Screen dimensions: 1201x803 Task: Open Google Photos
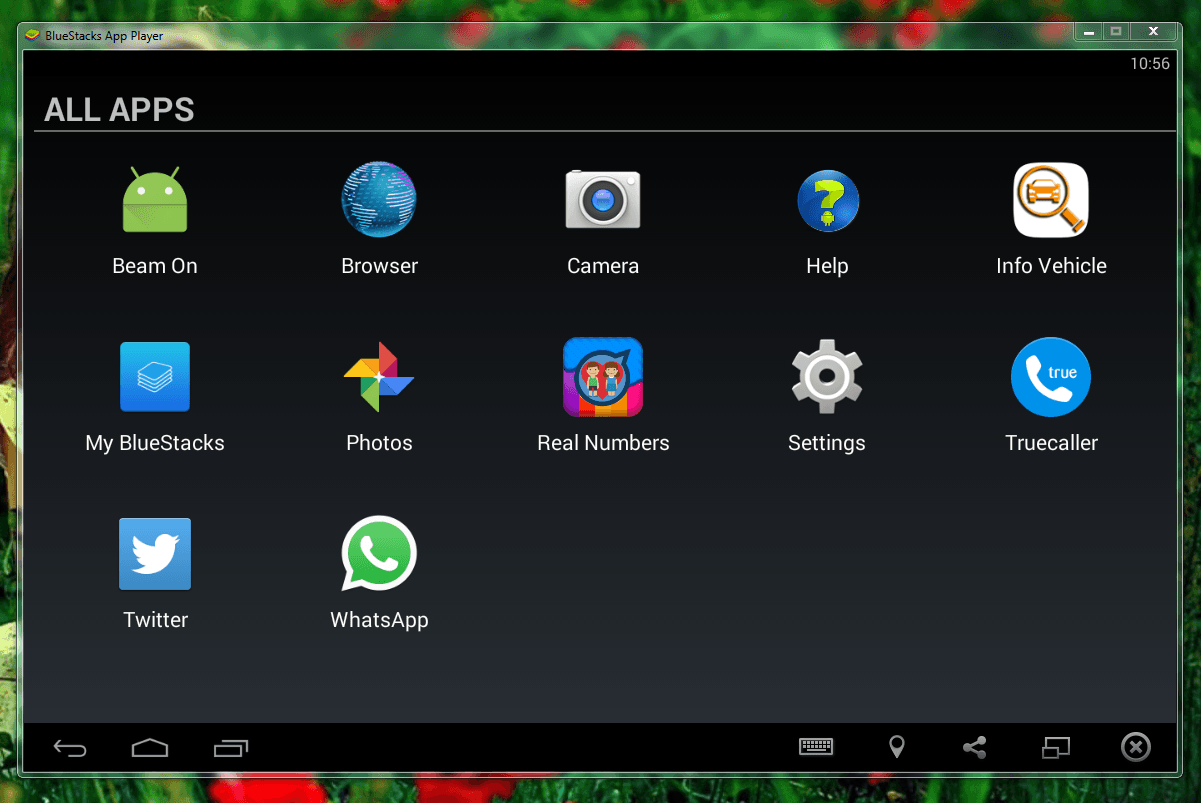379,377
